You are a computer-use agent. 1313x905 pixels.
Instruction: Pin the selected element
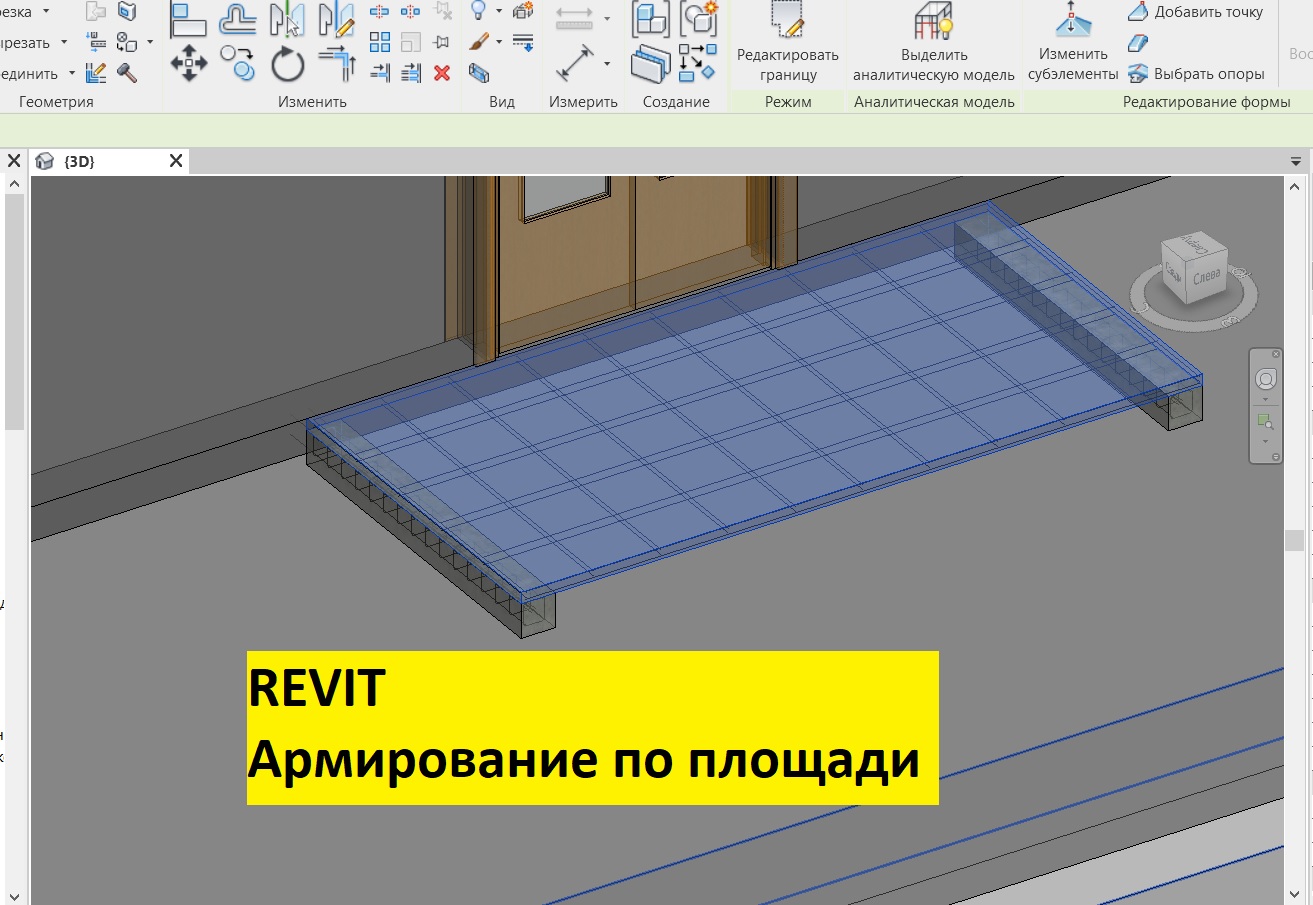tap(441, 42)
